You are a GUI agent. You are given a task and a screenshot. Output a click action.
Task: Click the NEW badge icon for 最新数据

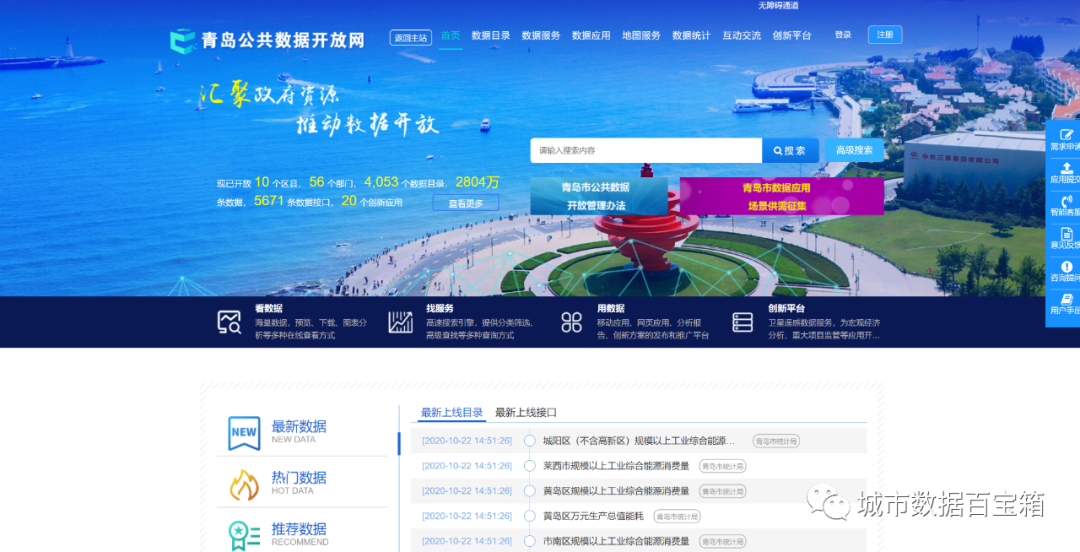(x=244, y=433)
